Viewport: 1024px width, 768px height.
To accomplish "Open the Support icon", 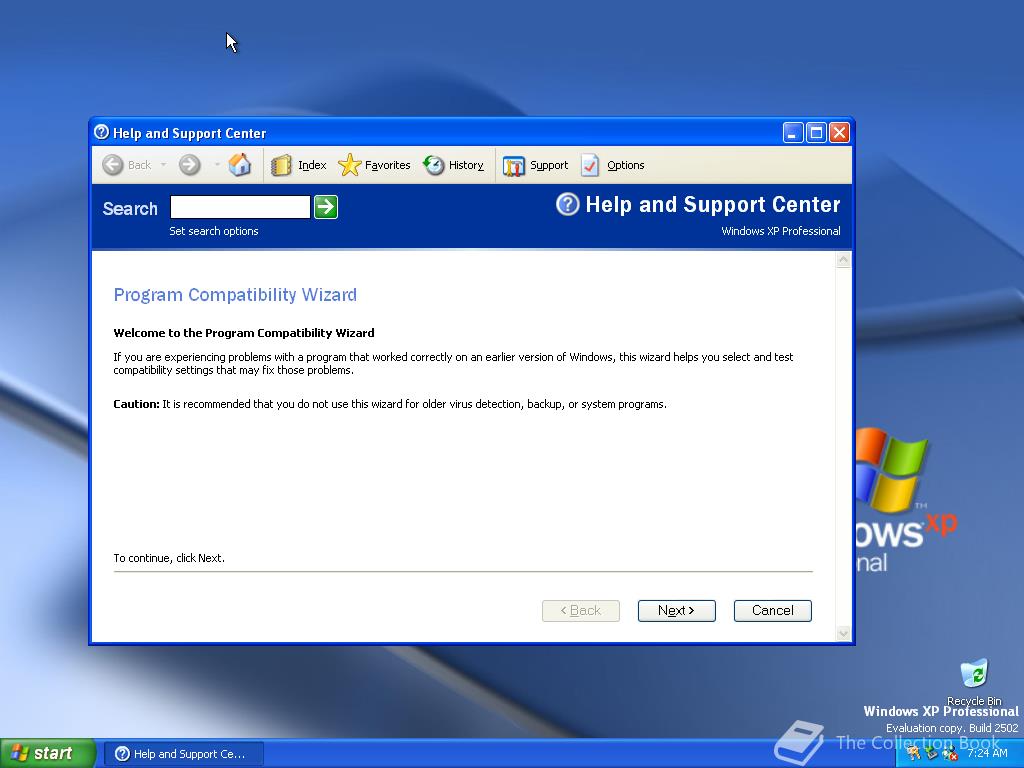I will (513, 166).
